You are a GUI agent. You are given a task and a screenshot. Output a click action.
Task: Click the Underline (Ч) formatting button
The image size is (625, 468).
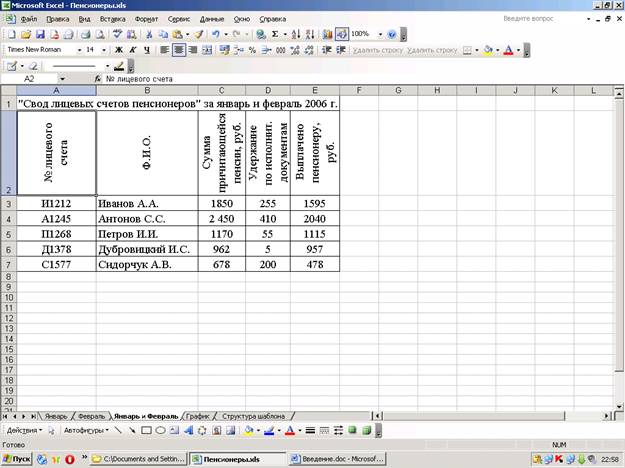(147, 49)
